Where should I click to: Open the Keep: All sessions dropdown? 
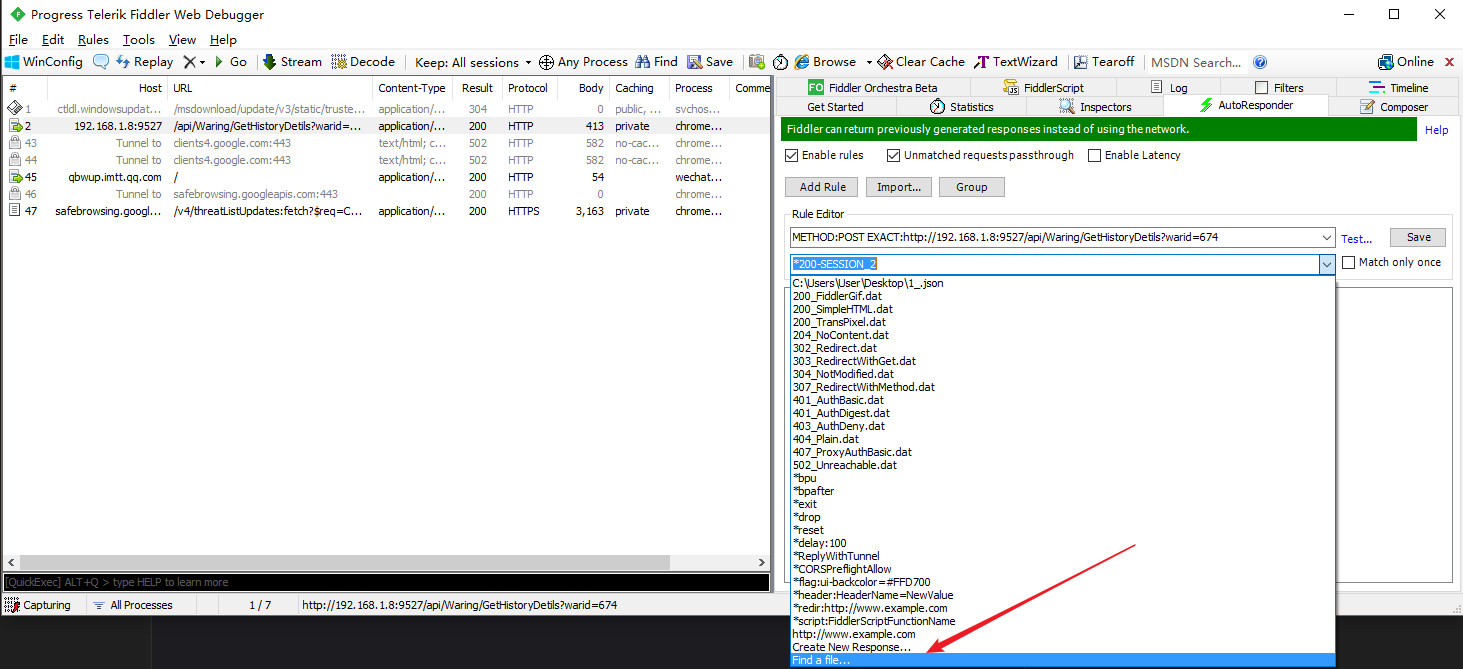(473, 62)
